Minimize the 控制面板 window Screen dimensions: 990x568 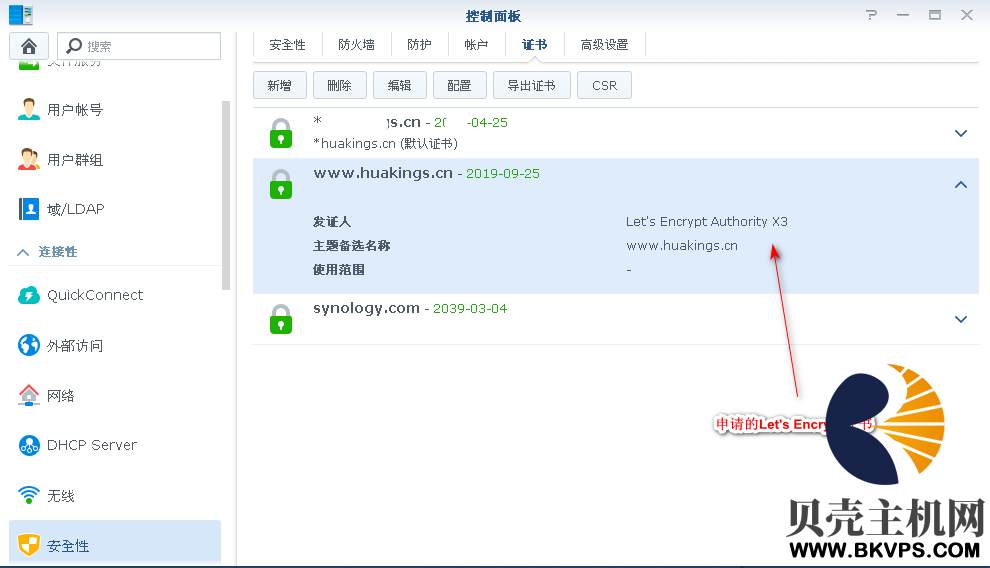click(x=903, y=15)
